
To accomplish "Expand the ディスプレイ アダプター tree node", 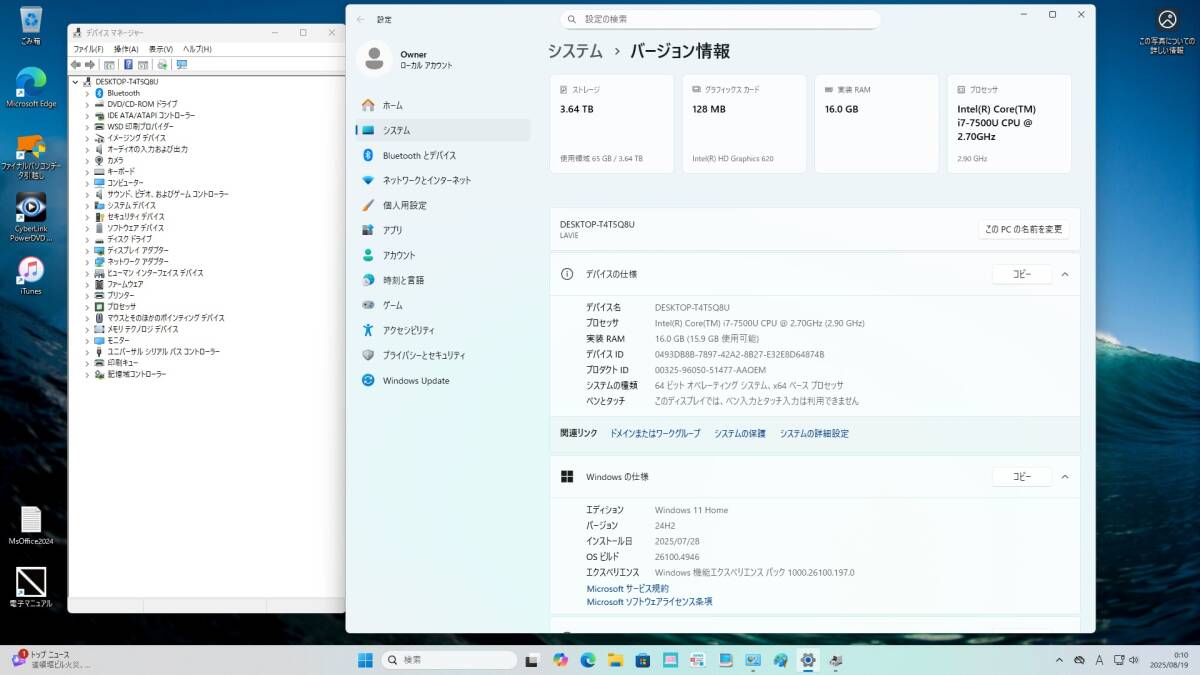I will tap(88, 250).
